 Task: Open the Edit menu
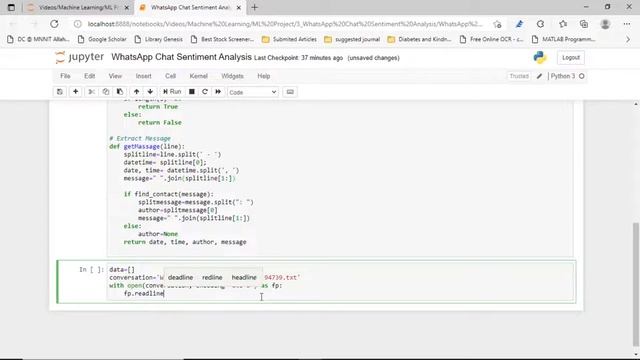click(89, 76)
